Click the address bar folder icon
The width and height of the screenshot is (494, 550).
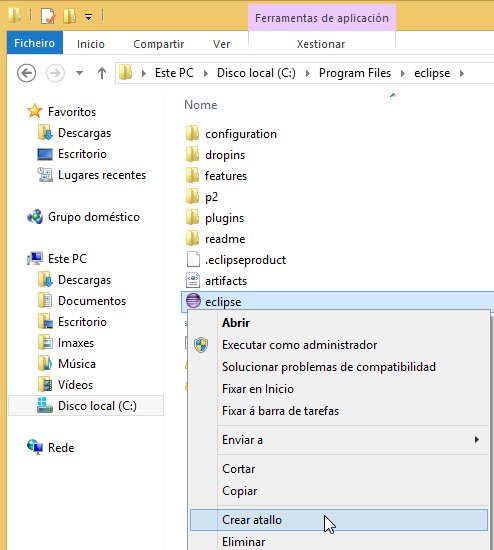(x=125, y=73)
